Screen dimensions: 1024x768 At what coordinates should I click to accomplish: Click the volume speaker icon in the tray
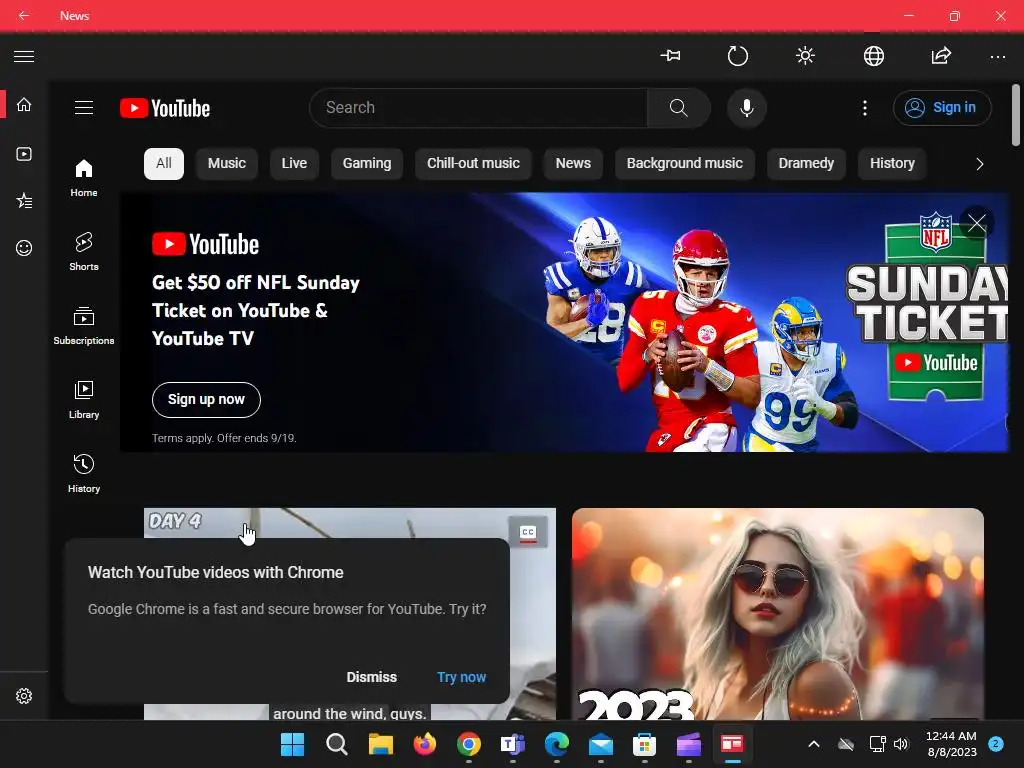pyautogui.click(x=901, y=744)
